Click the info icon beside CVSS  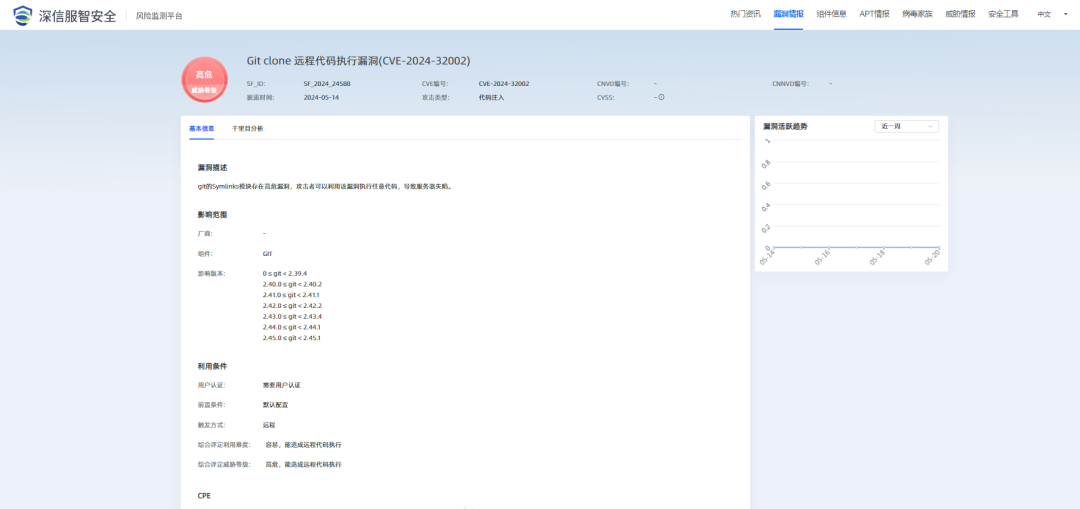point(661,97)
